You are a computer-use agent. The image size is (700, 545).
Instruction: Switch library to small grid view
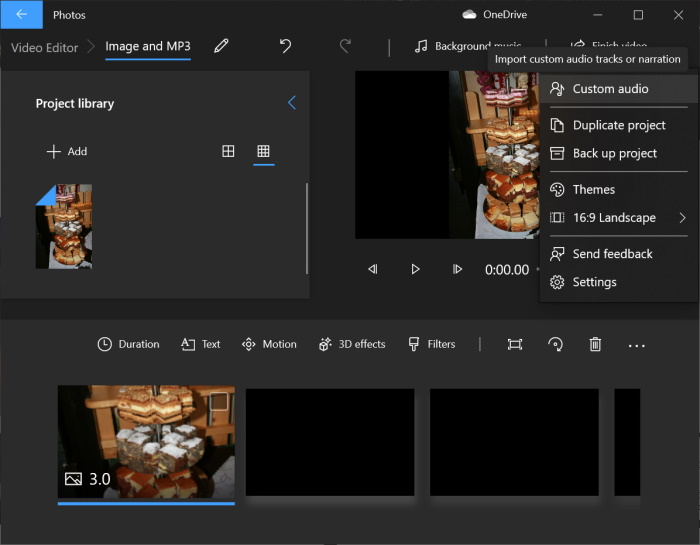pos(263,151)
